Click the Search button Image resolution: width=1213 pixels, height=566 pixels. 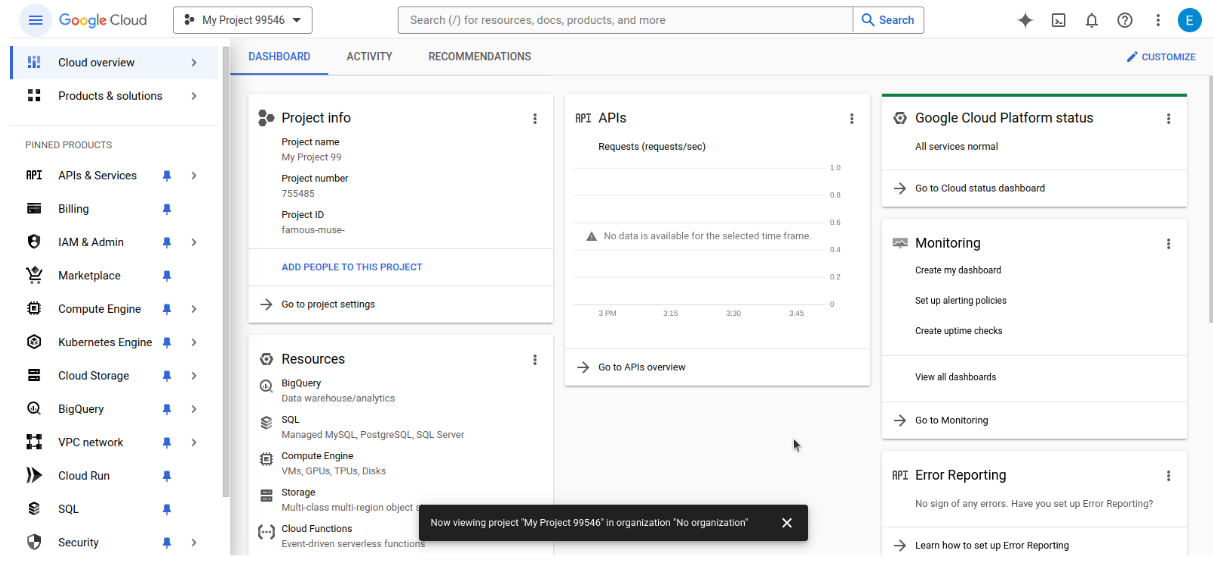[888, 20]
